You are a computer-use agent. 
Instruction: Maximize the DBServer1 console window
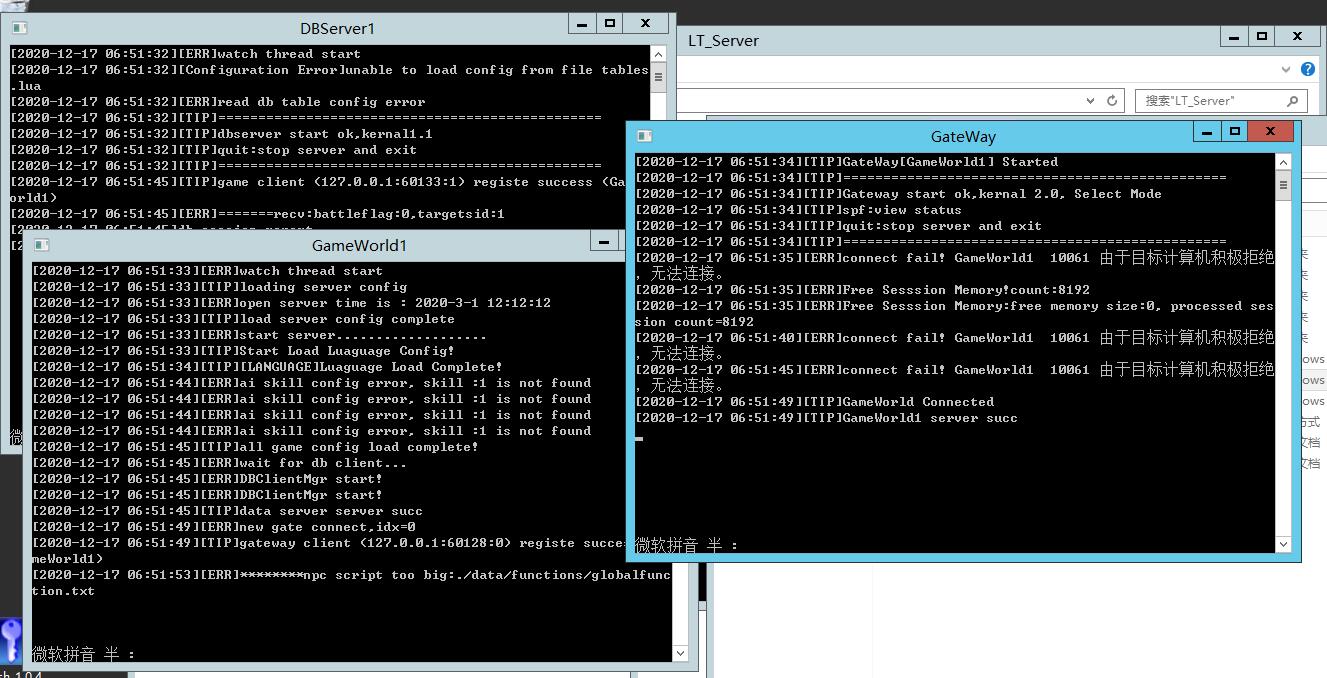610,23
